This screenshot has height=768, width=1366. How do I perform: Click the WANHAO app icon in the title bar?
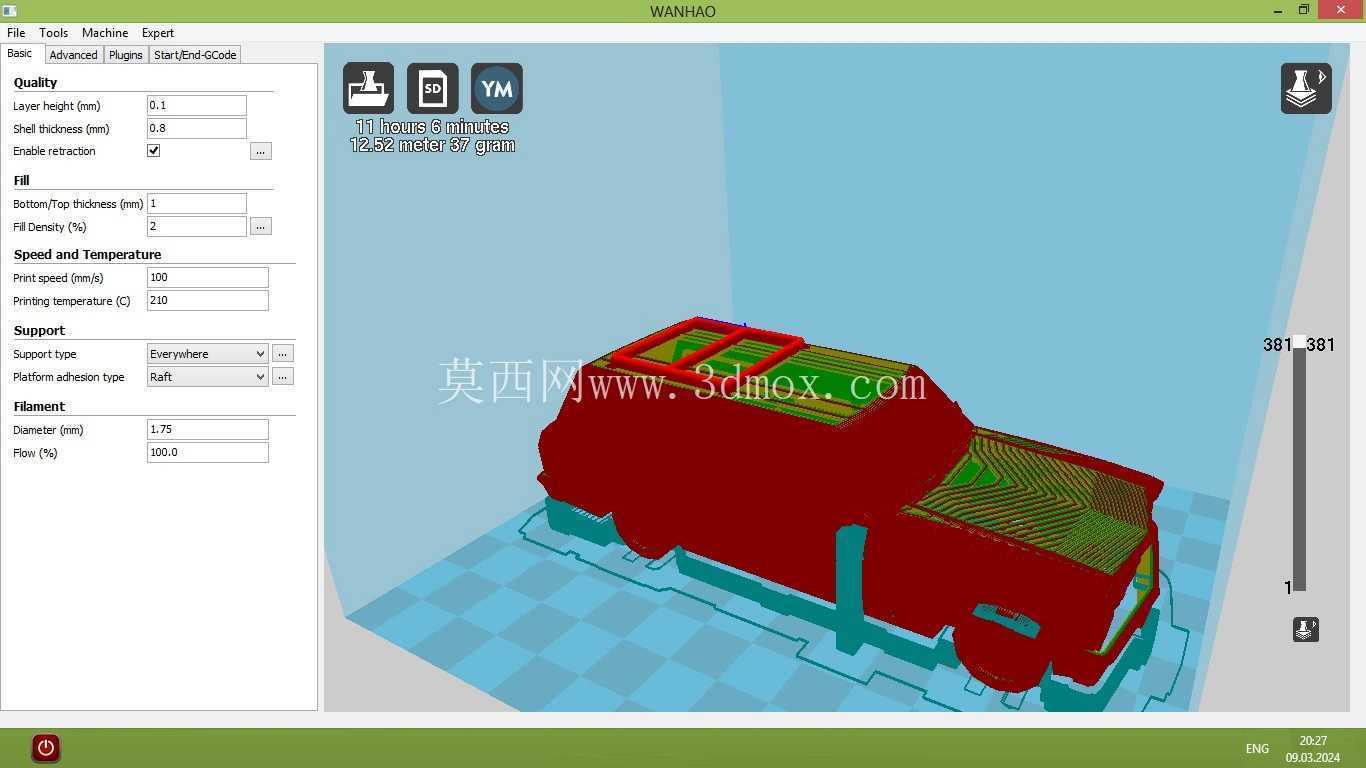tap(10, 11)
